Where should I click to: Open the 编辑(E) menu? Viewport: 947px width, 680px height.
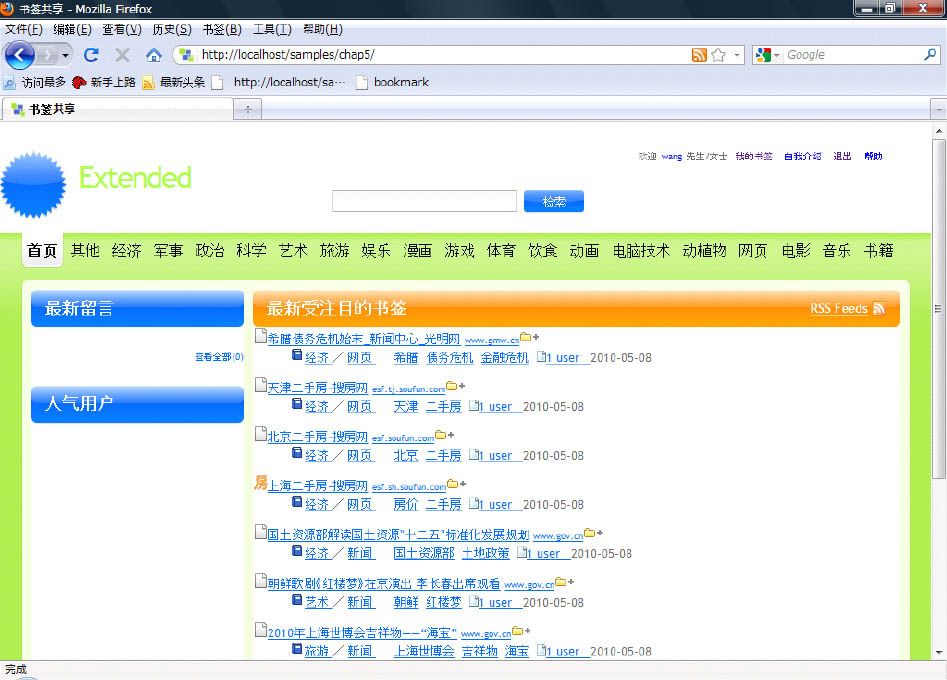tap(72, 29)
